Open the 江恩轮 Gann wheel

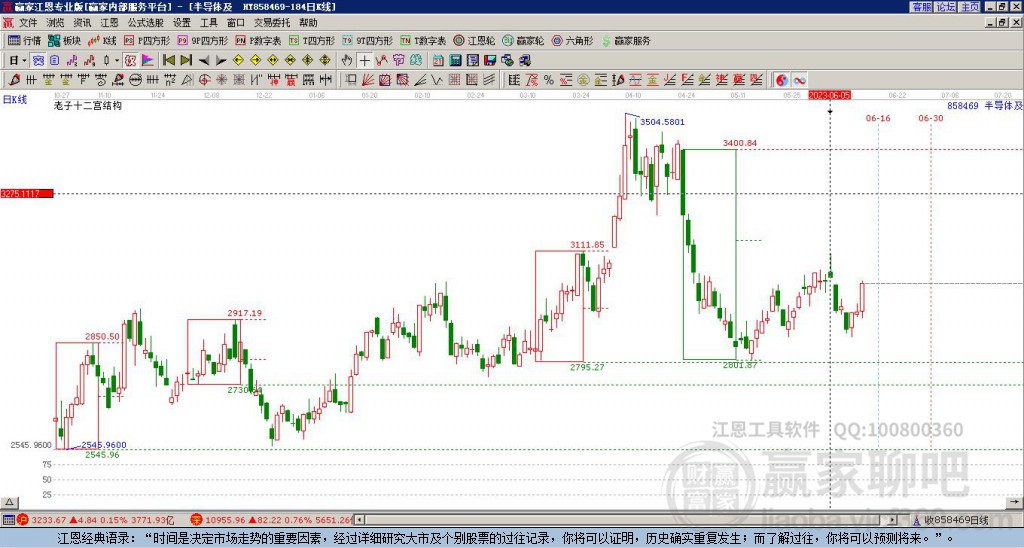pos(474,40)
